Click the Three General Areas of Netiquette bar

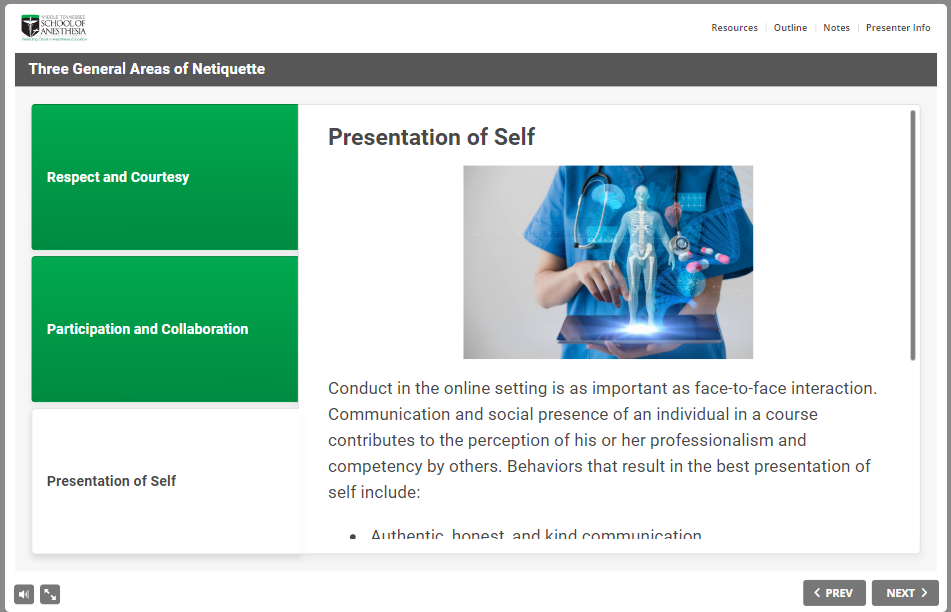pos(147,69)
